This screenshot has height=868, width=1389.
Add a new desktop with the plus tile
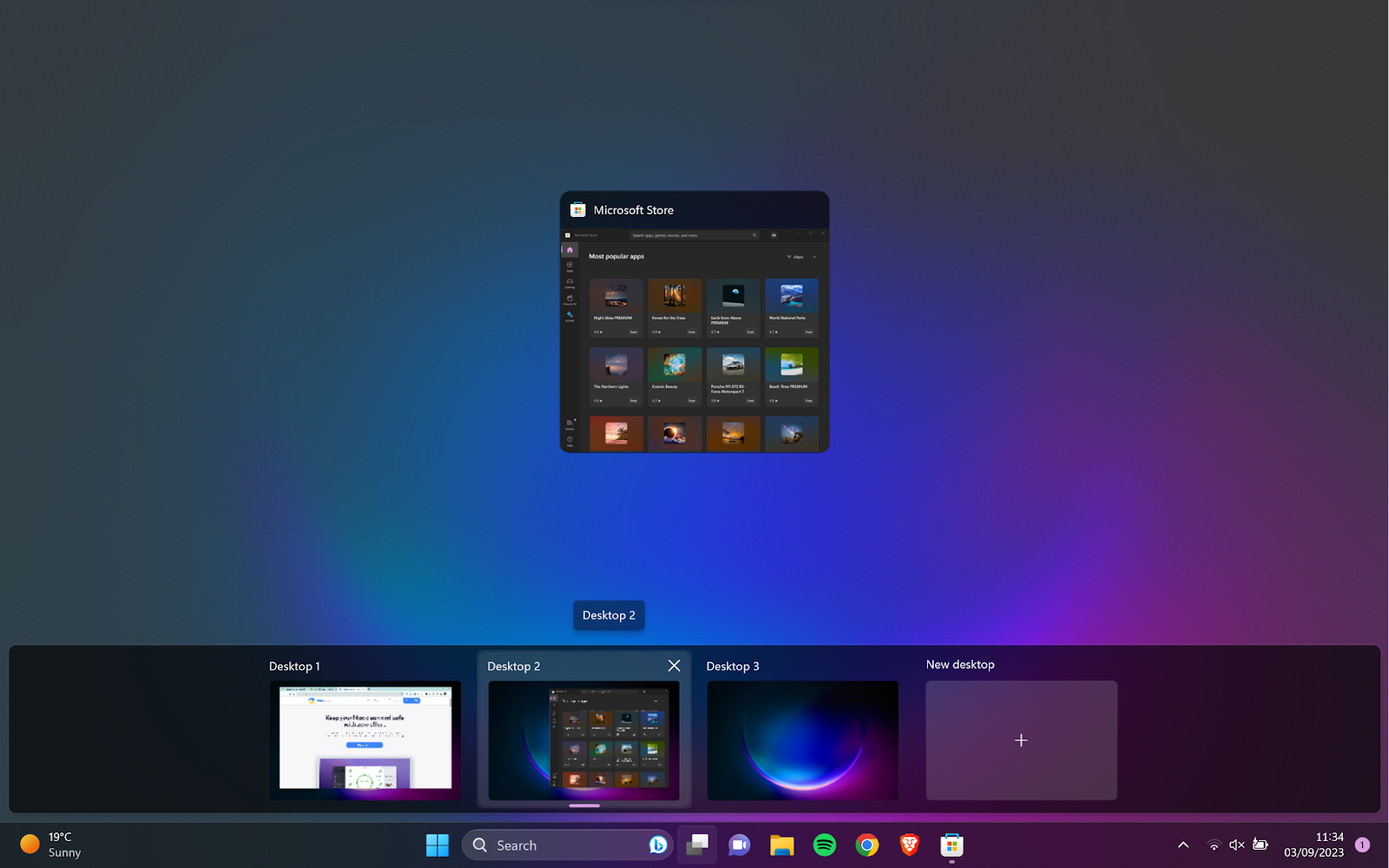[x=1022, y=740]
